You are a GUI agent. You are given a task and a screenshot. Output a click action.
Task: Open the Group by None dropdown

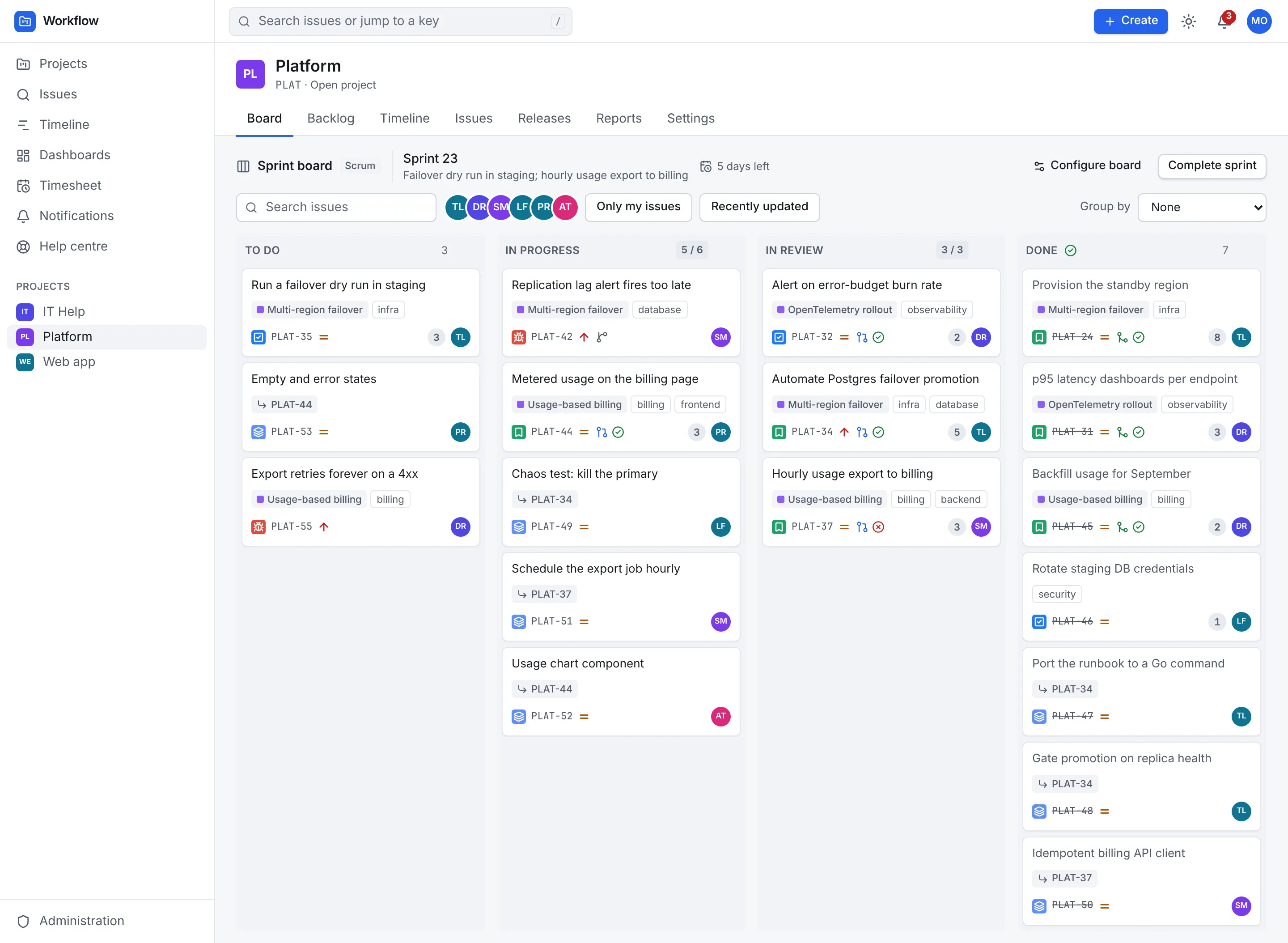click(1201, 207)
